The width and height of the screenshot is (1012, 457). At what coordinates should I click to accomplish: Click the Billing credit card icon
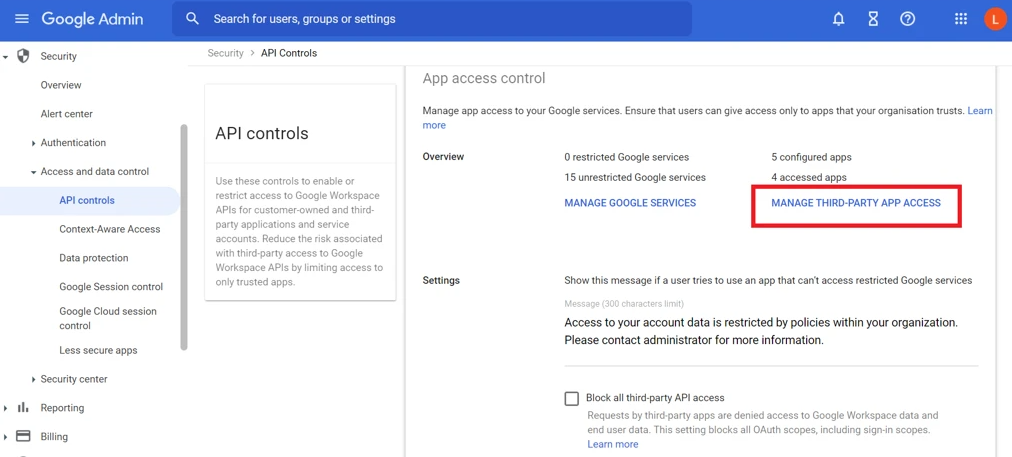coord(24,437)
